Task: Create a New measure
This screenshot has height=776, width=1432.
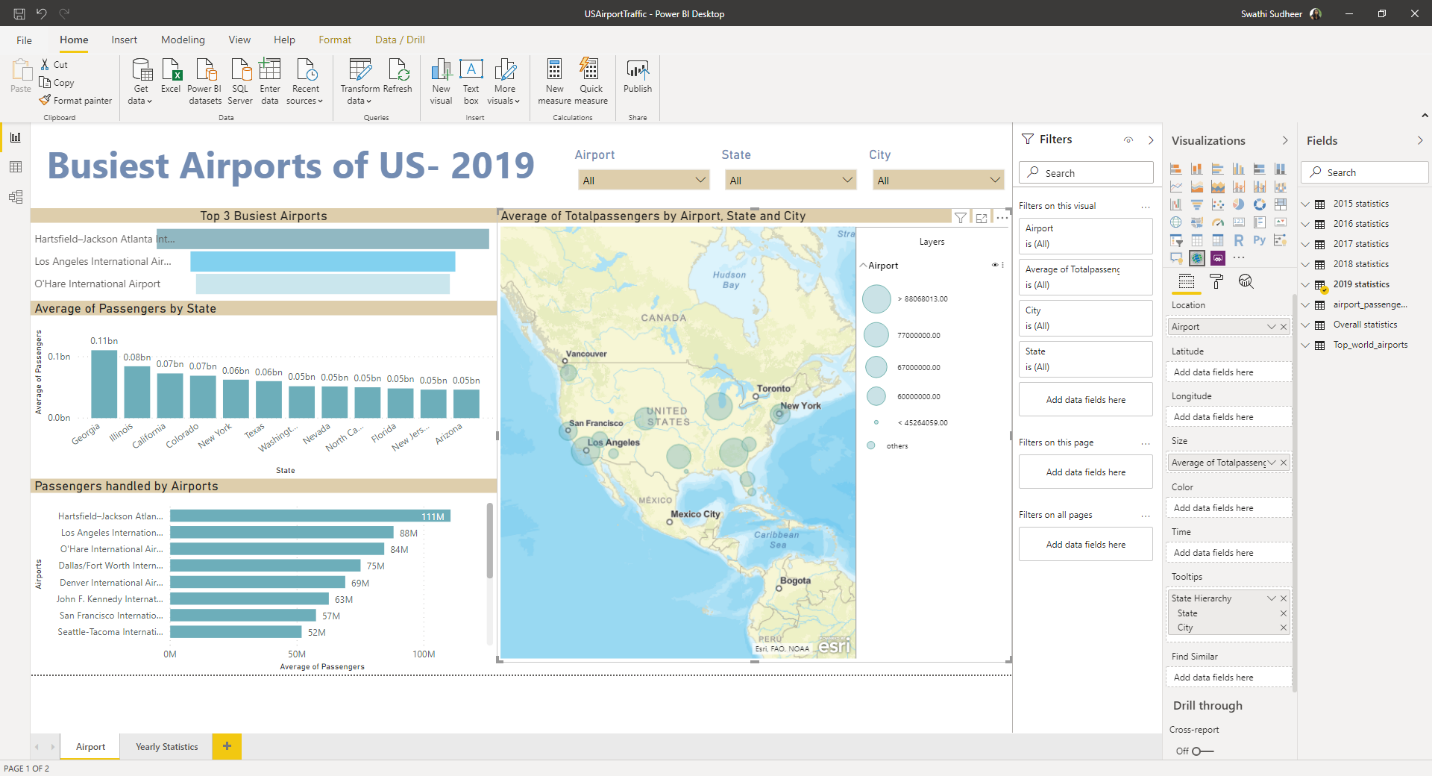Action: [554, 81]
